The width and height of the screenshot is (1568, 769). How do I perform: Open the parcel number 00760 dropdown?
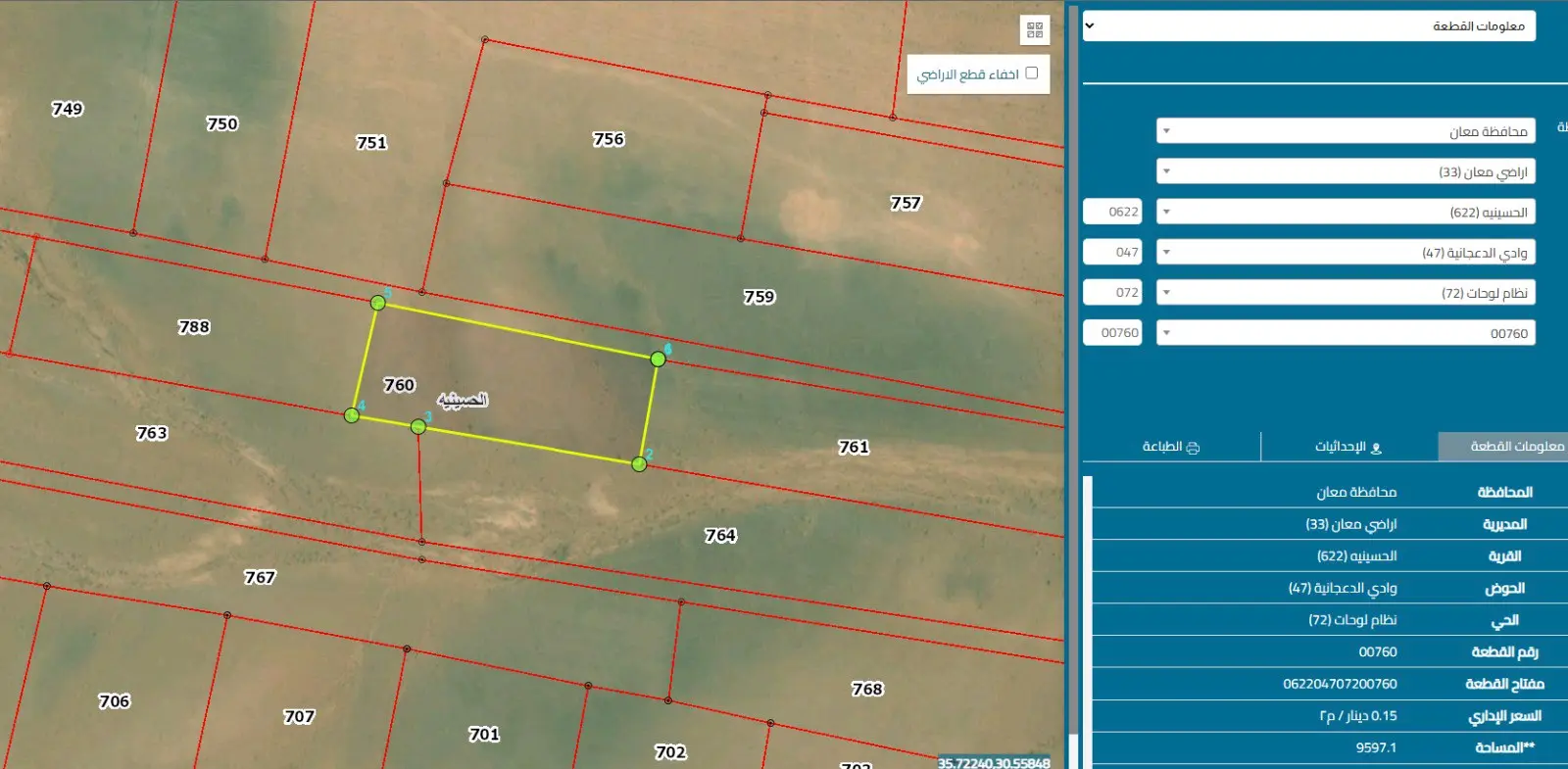(1345, 333)
